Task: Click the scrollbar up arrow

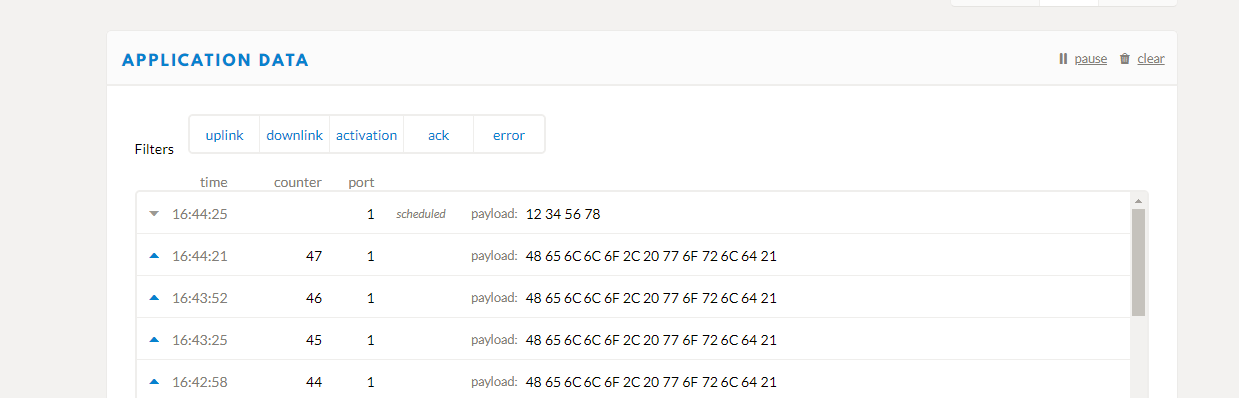Action: (1138, 200)
